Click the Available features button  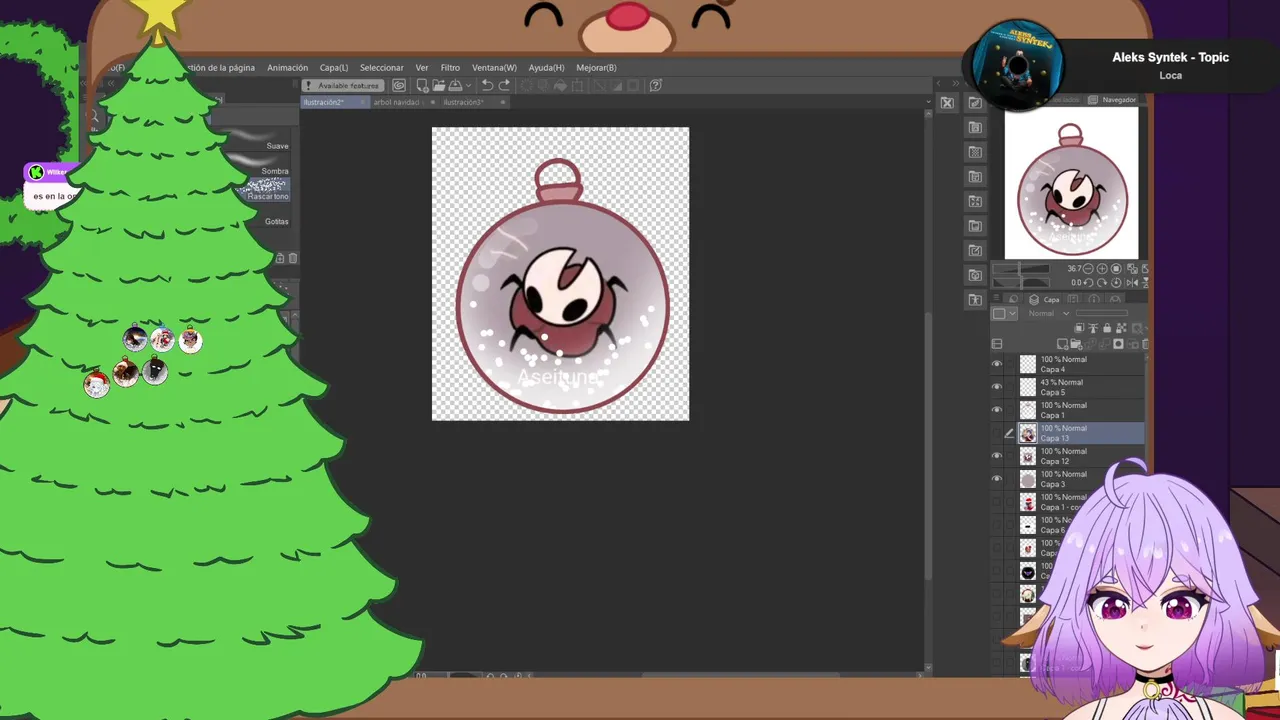(343, 85)
